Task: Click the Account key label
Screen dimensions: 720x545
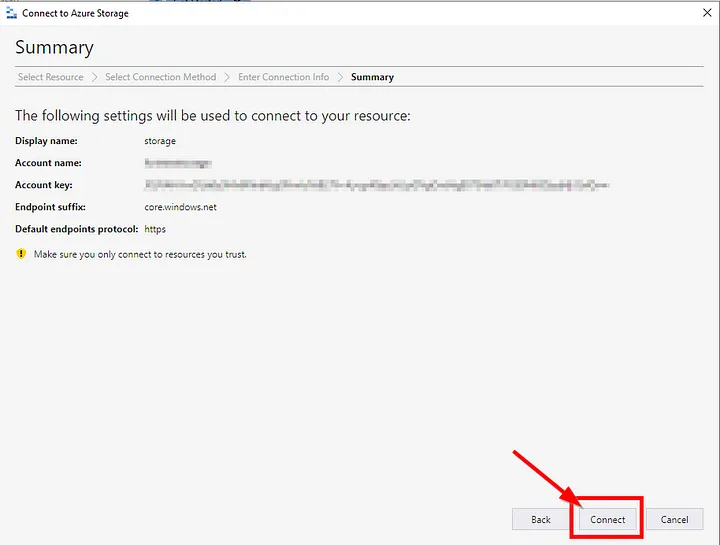Action: pyautogui.click(x=43, y=185)
